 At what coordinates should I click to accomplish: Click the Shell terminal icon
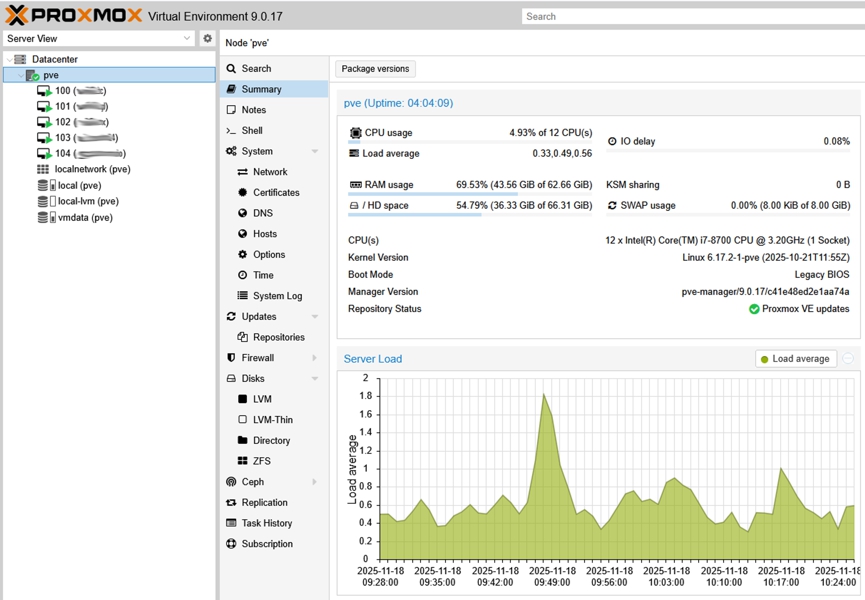click(231, 131)
